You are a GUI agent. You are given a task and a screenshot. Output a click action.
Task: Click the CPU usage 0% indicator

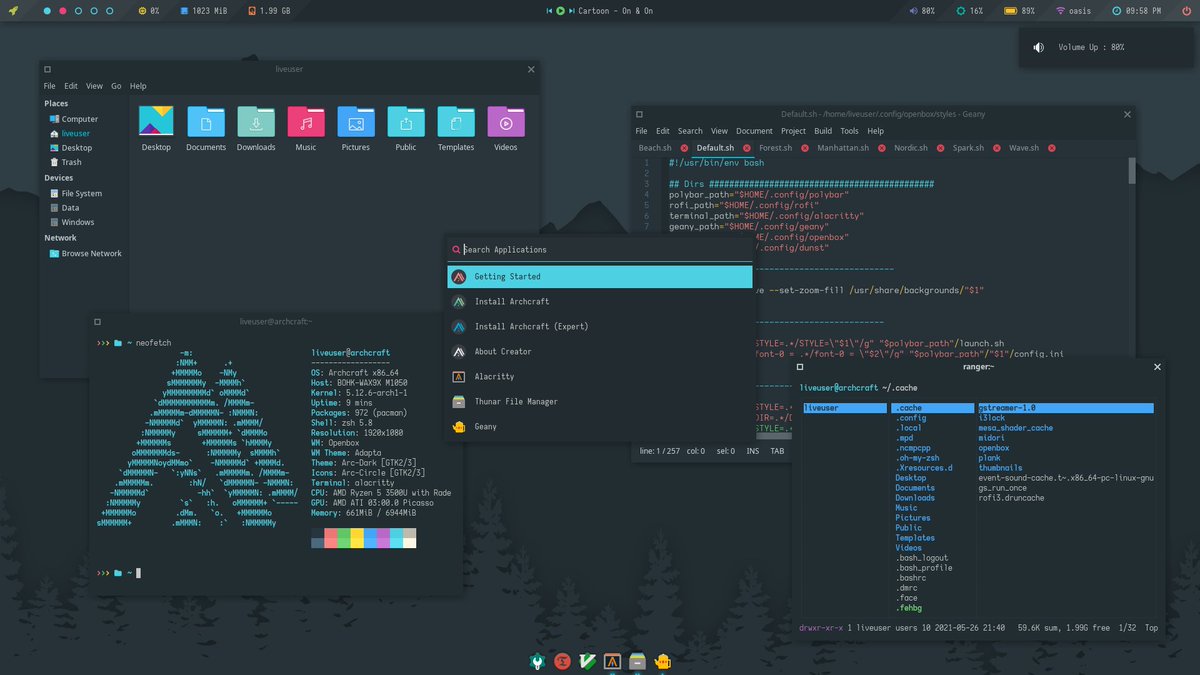[147, 10]
